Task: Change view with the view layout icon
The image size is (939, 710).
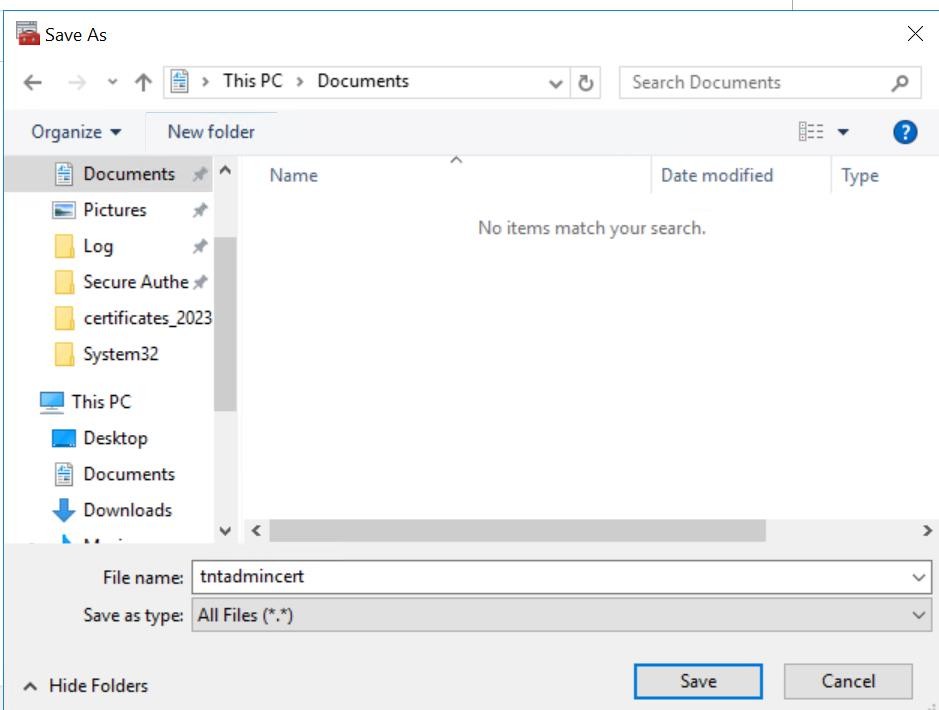Action: (x=811, y=131)
